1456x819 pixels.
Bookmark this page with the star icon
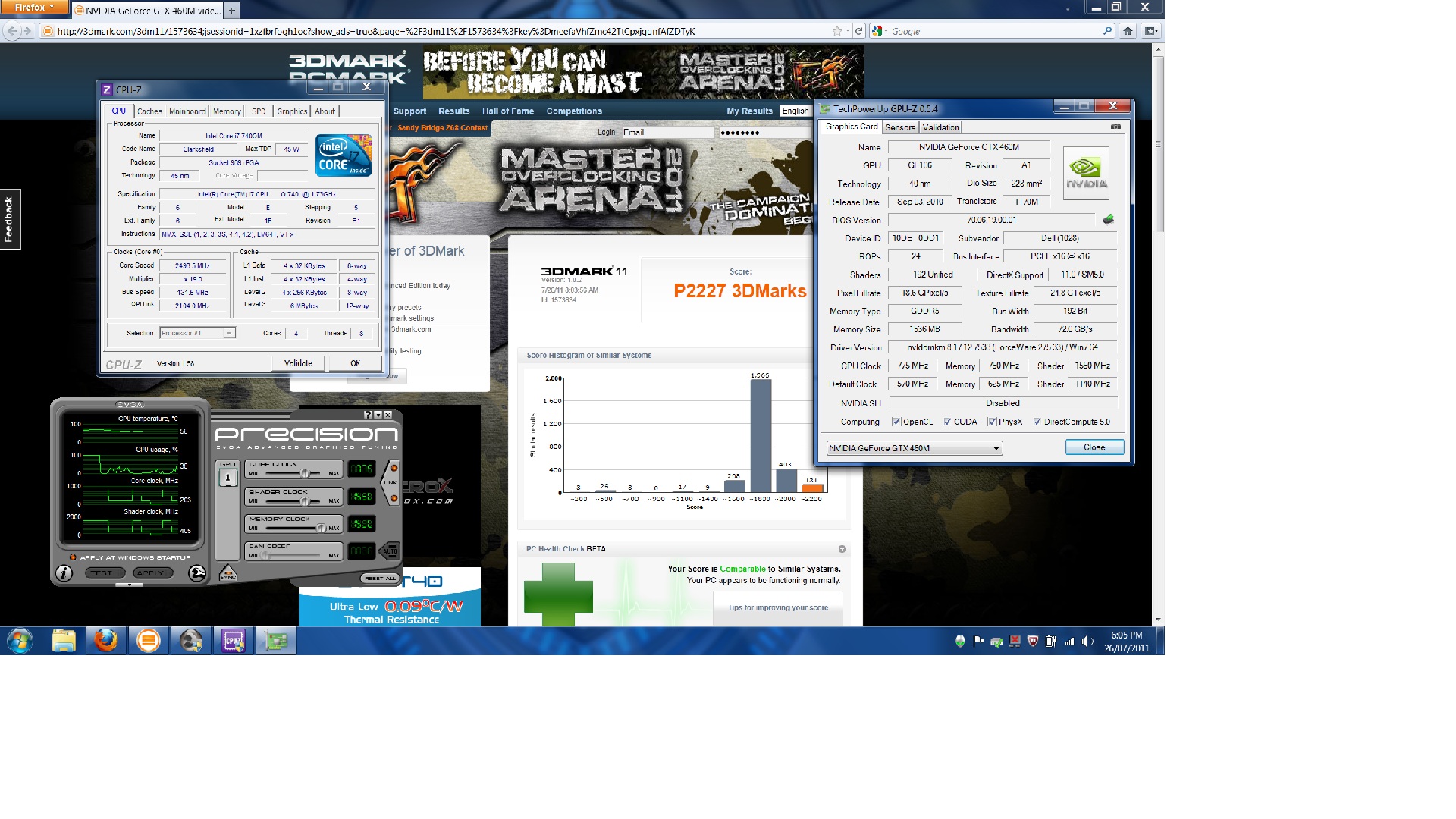836,31
